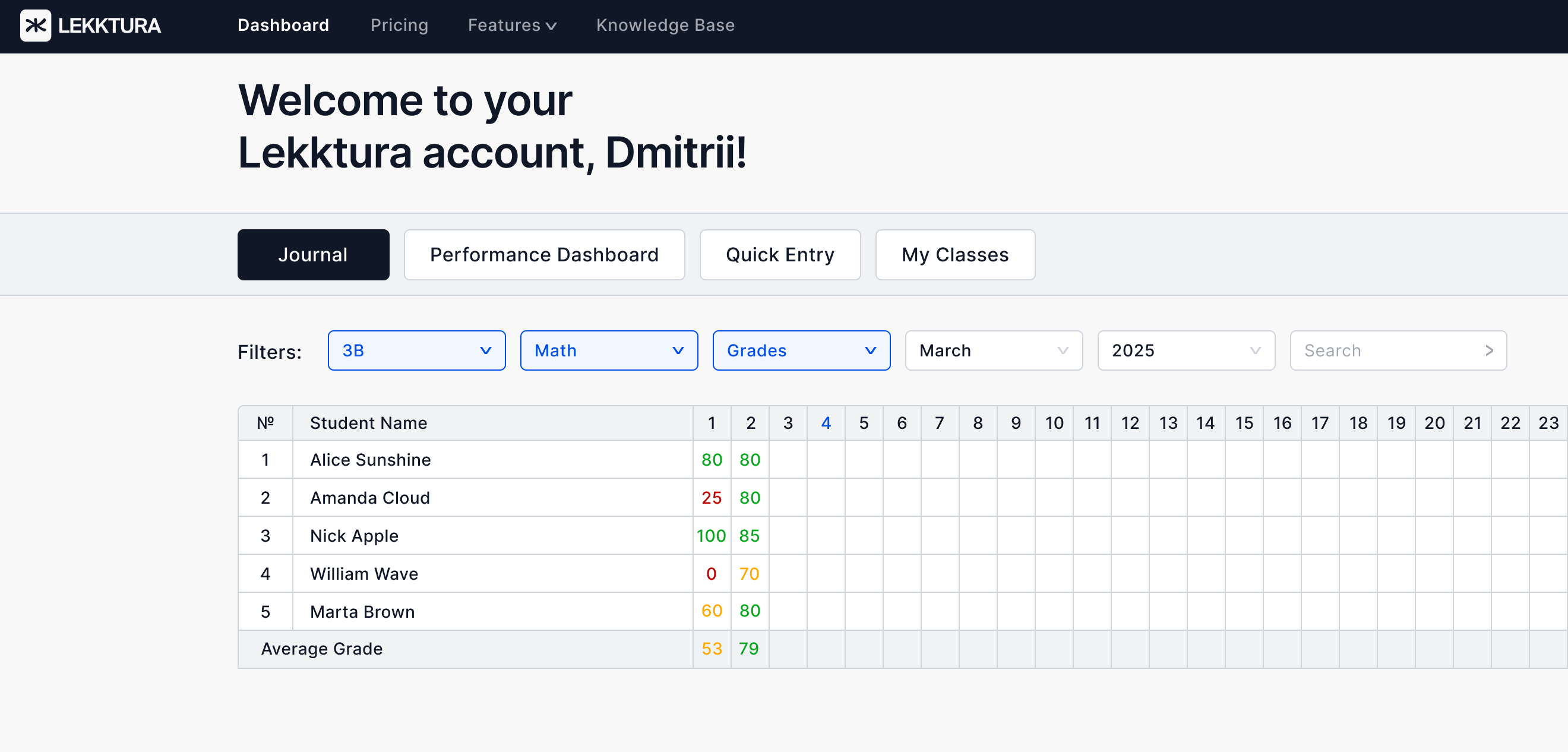The image size is (1568, 752).
Task: Expand the Math subject dropdown
Action: tap(609, 350)
